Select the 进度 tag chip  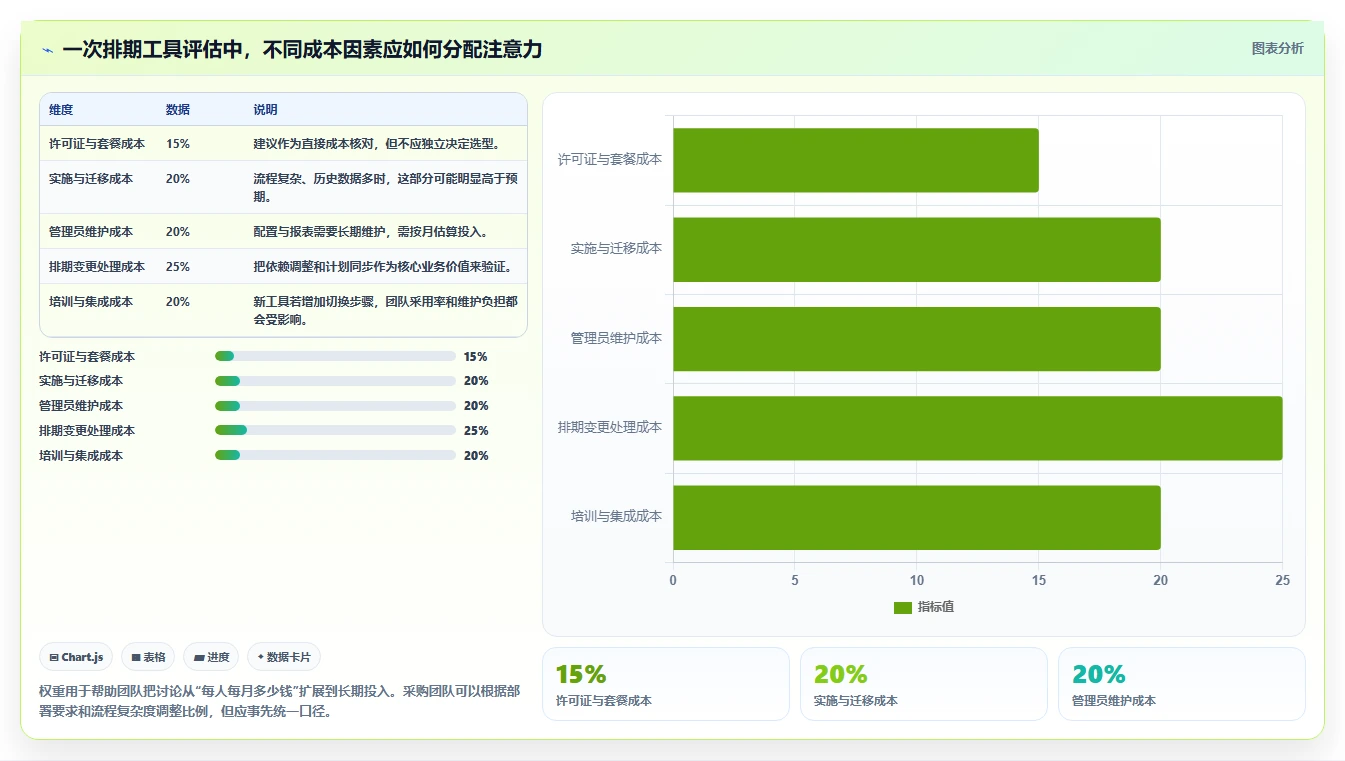point(211,657)
